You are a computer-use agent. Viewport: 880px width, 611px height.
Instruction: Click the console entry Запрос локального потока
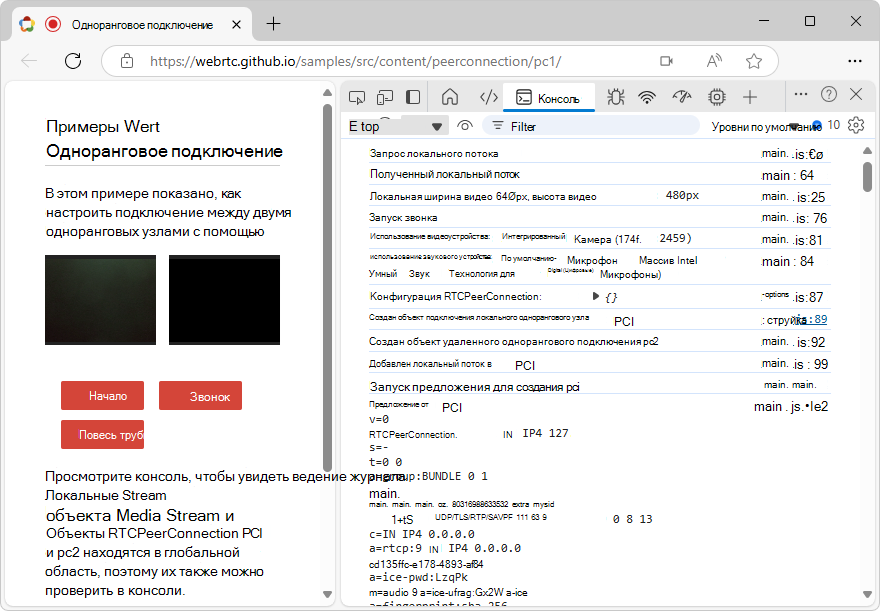click(x=434, y=154)
